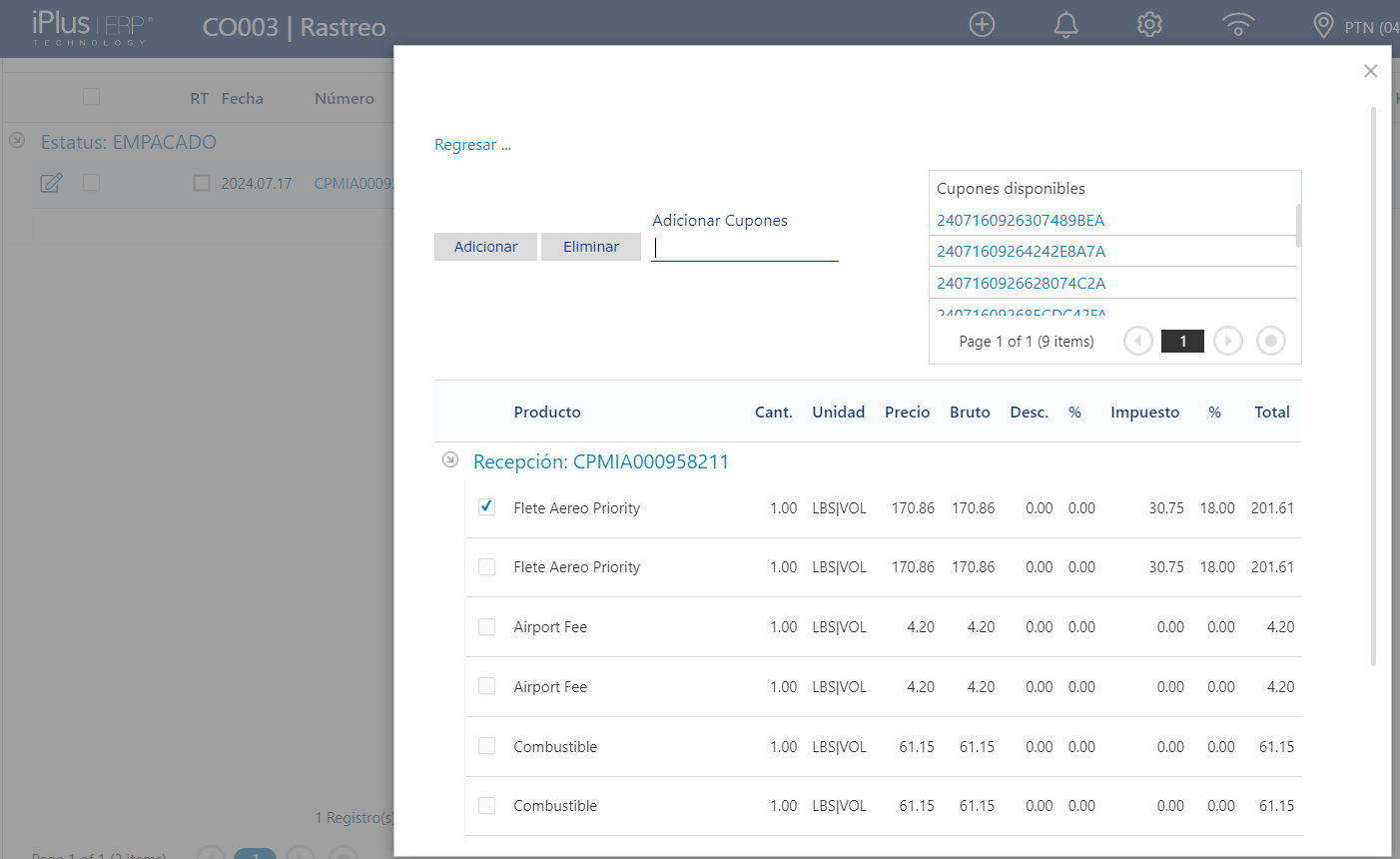
Task: Select coupon 2407160926307489BEA
Action: coord(1021,220)
